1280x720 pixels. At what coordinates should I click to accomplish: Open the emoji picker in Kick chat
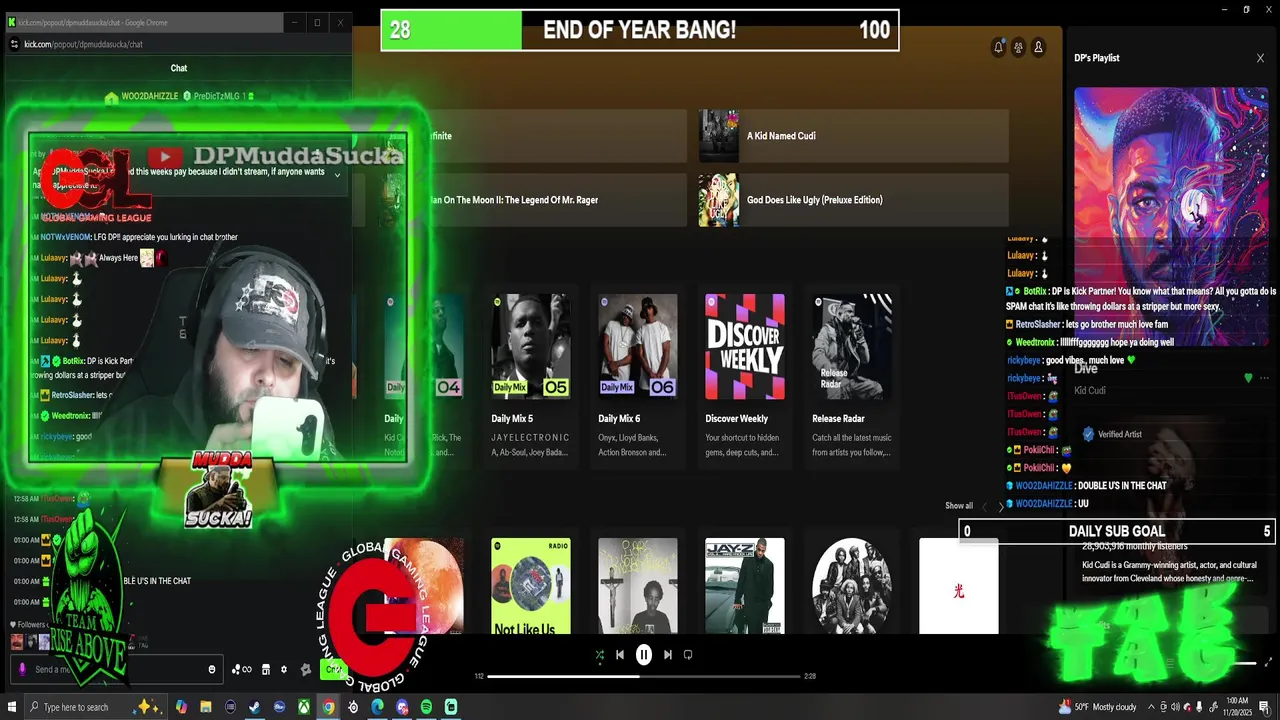[x=212, y=669]
